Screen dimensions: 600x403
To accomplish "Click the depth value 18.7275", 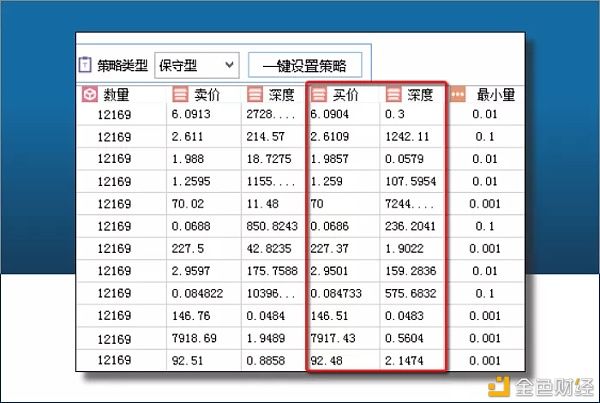I will (269, 159).
